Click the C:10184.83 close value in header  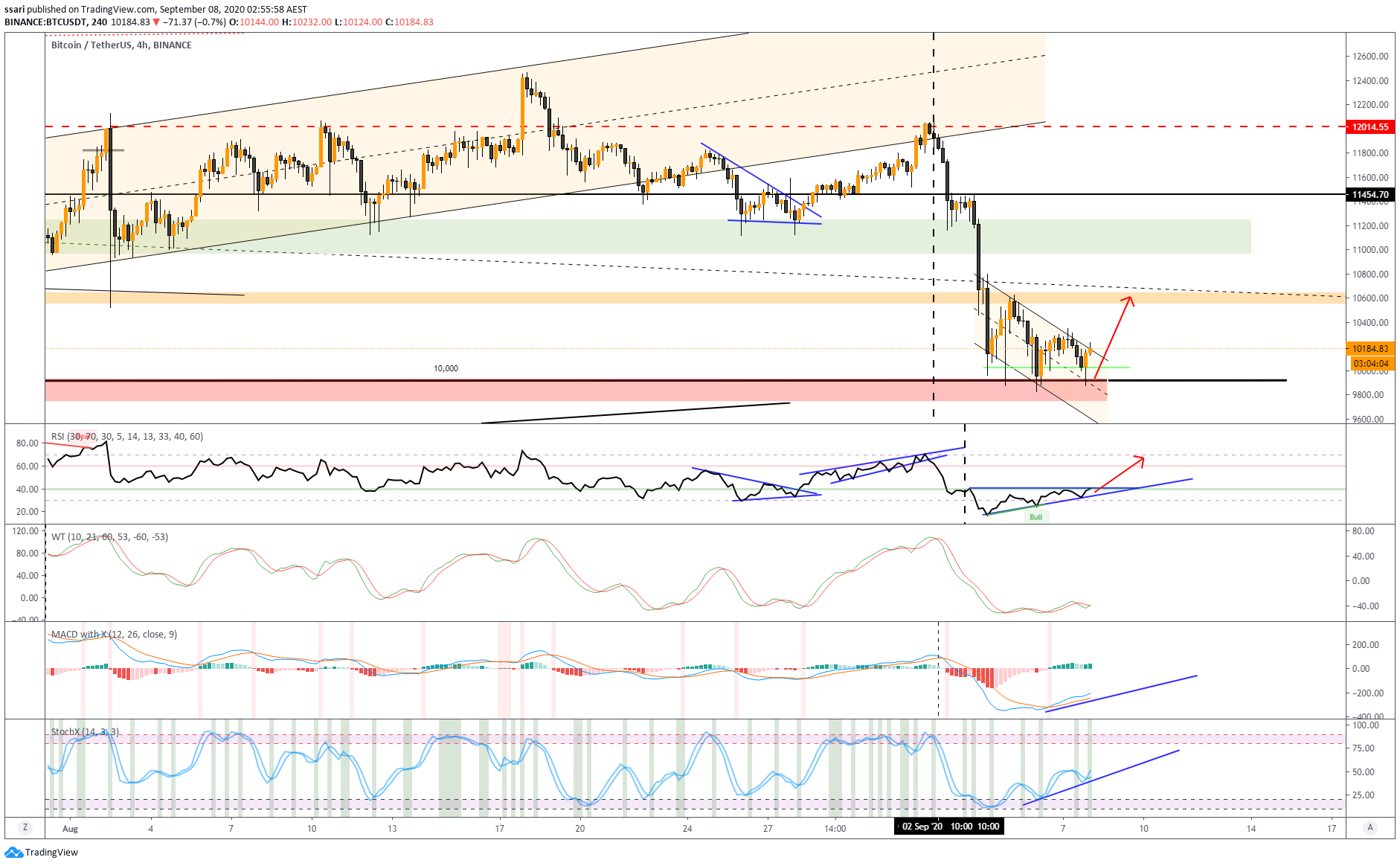409,22
